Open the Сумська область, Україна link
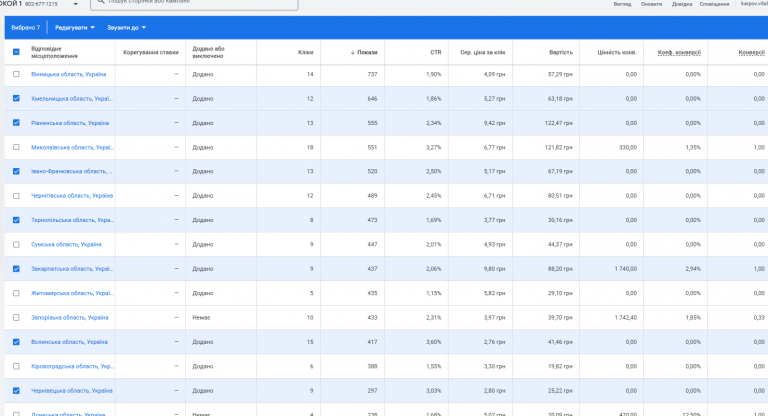 [66, 245]
